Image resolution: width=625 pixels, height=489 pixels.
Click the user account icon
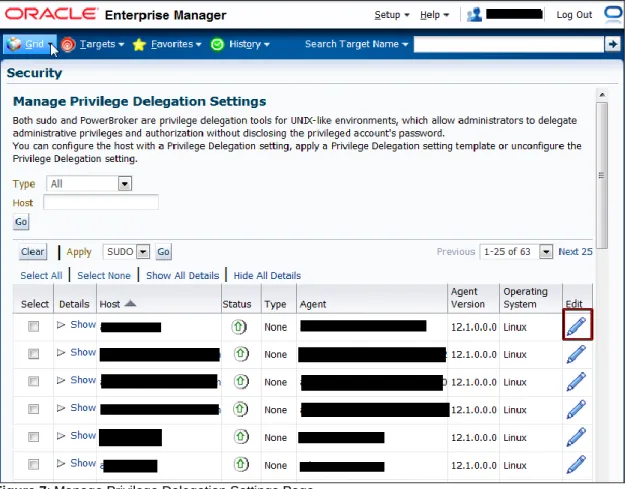coord(474,15)
